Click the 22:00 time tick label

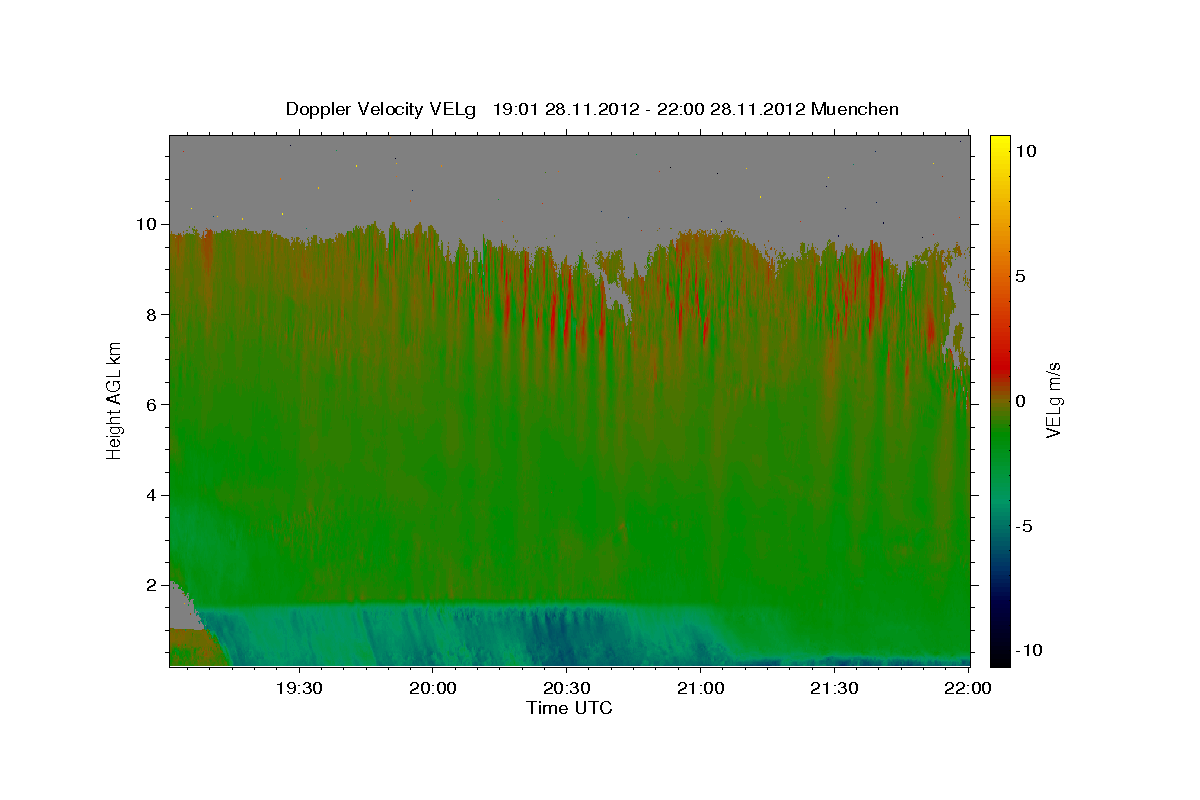(967, 688)
